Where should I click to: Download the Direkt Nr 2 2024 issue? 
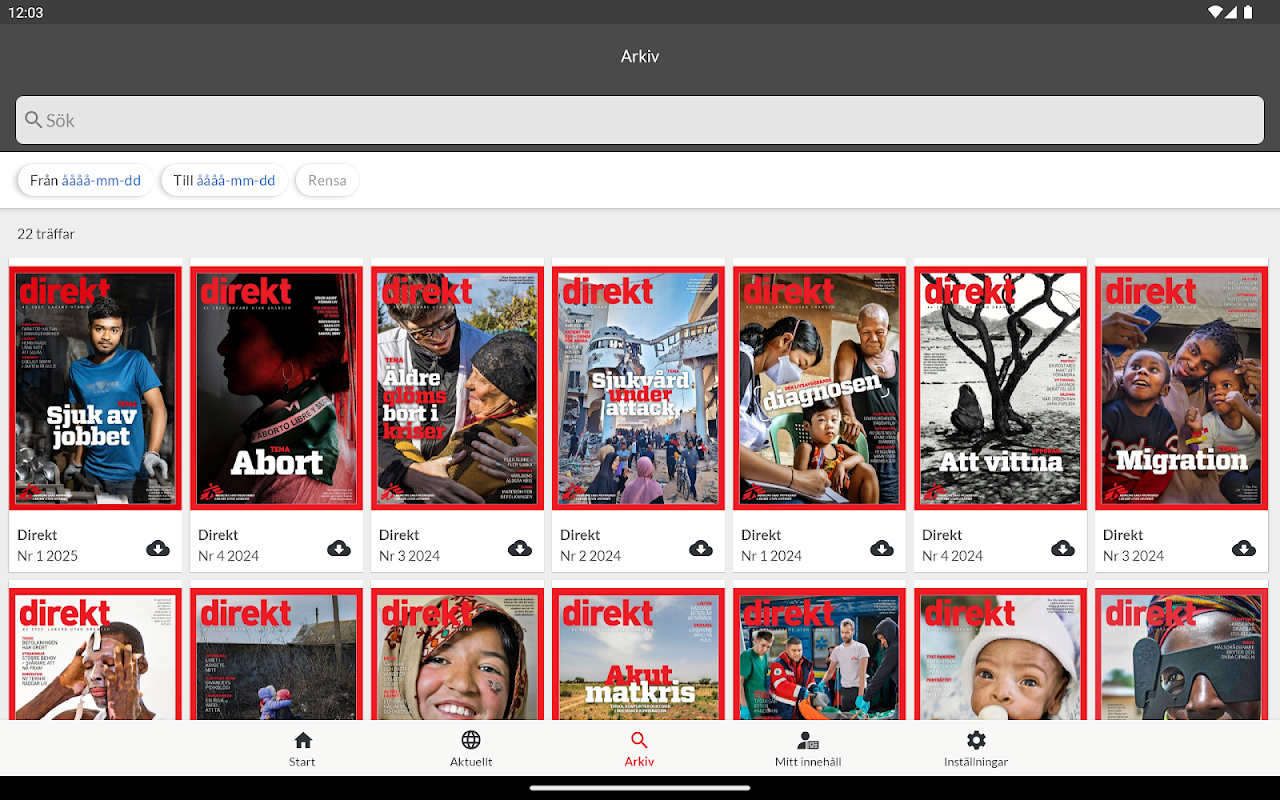coord(701,548)
